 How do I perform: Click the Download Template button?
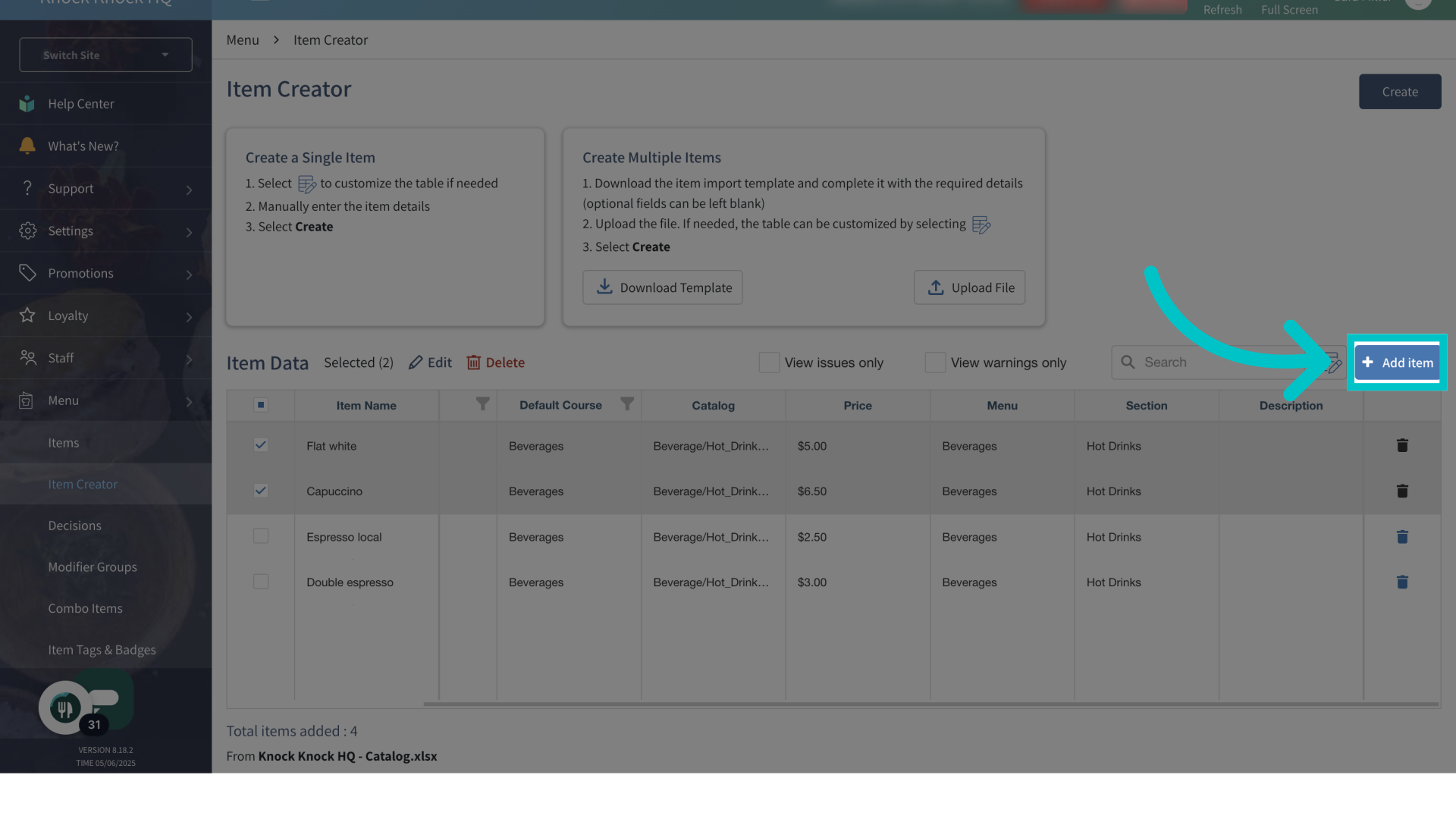[x=662, y=287]
